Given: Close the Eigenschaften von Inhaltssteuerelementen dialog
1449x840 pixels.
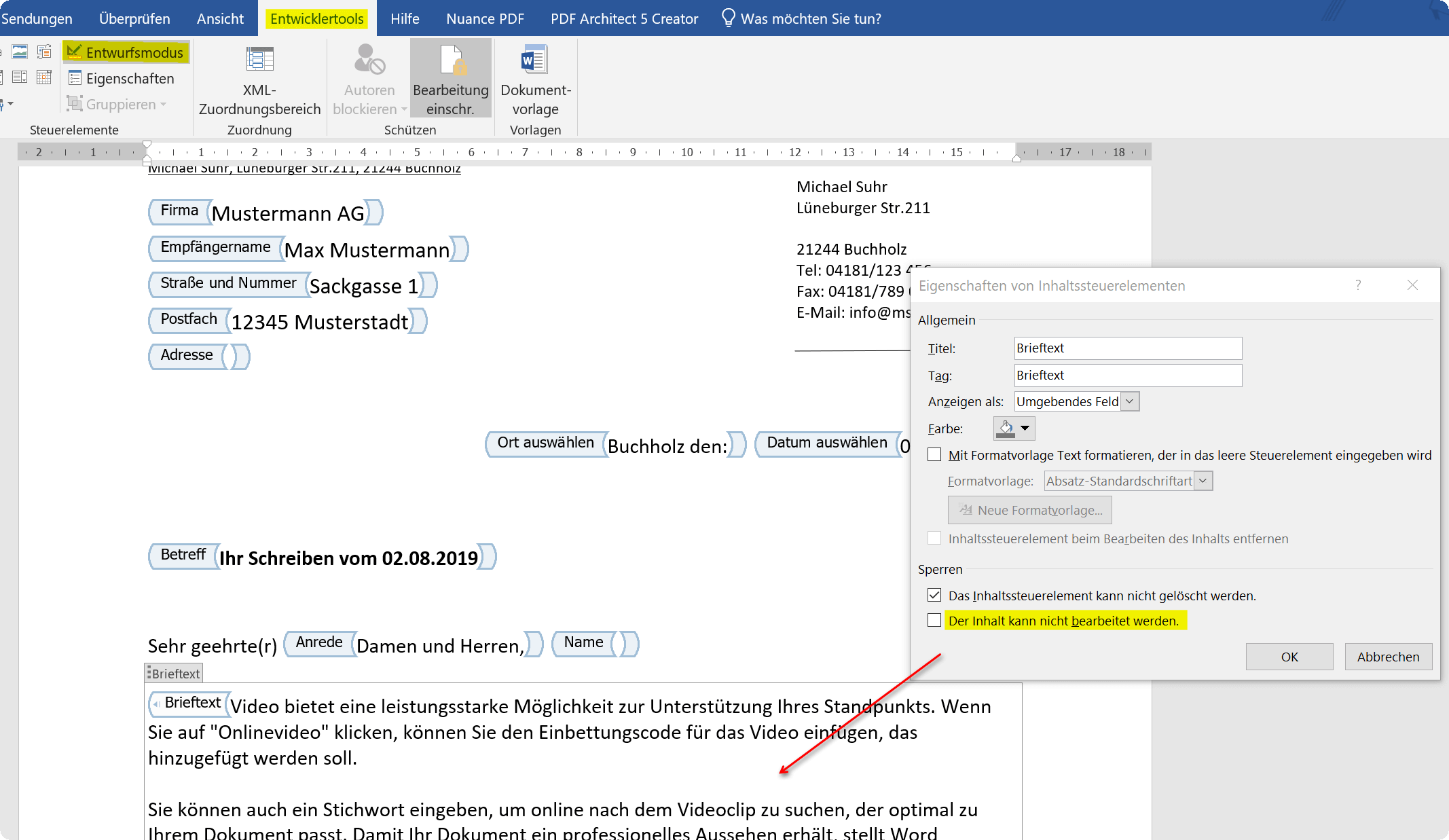Looking at the screenshot, I should tap(1412, 285).
